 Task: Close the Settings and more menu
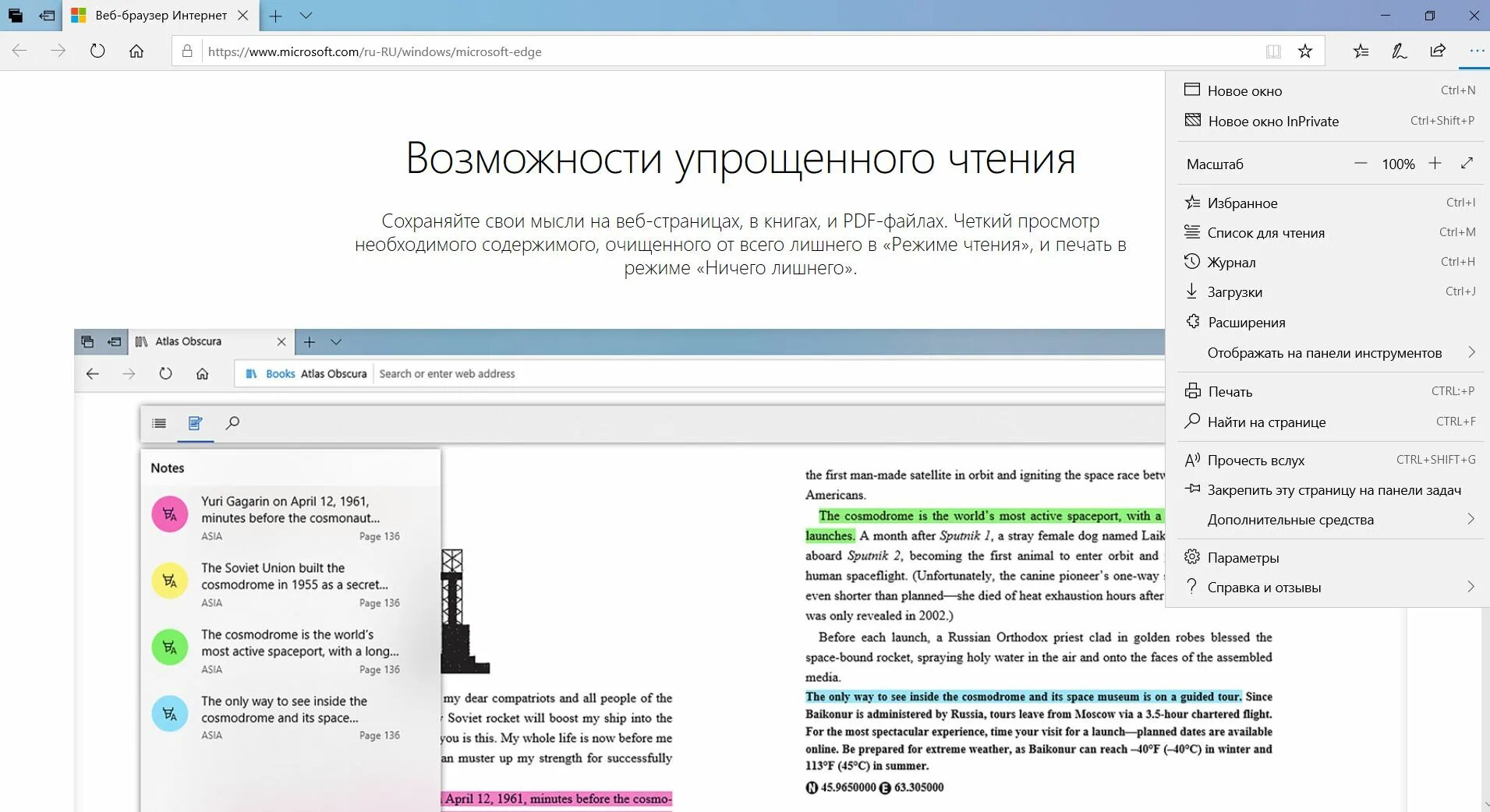(x=1477, y=51)
